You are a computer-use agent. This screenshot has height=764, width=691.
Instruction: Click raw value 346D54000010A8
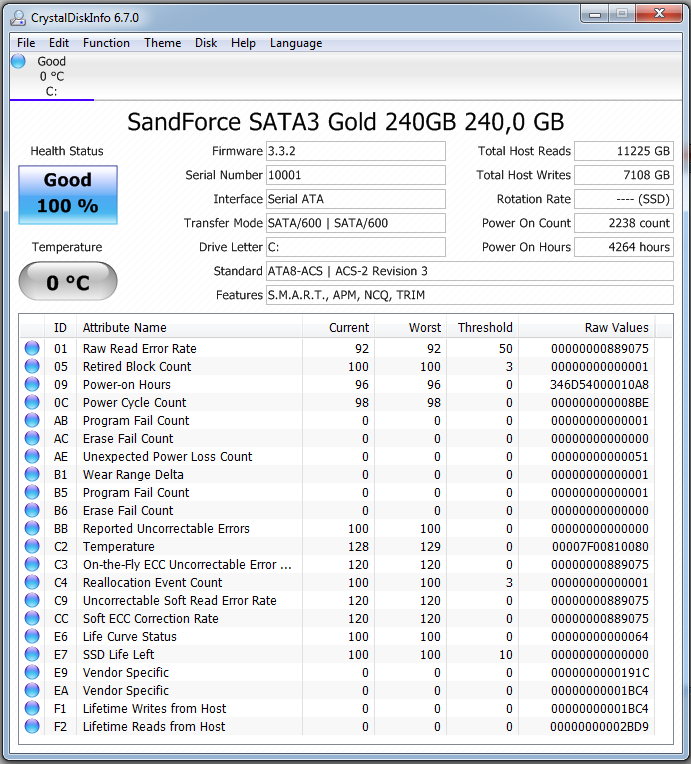[x=599, y=384]
